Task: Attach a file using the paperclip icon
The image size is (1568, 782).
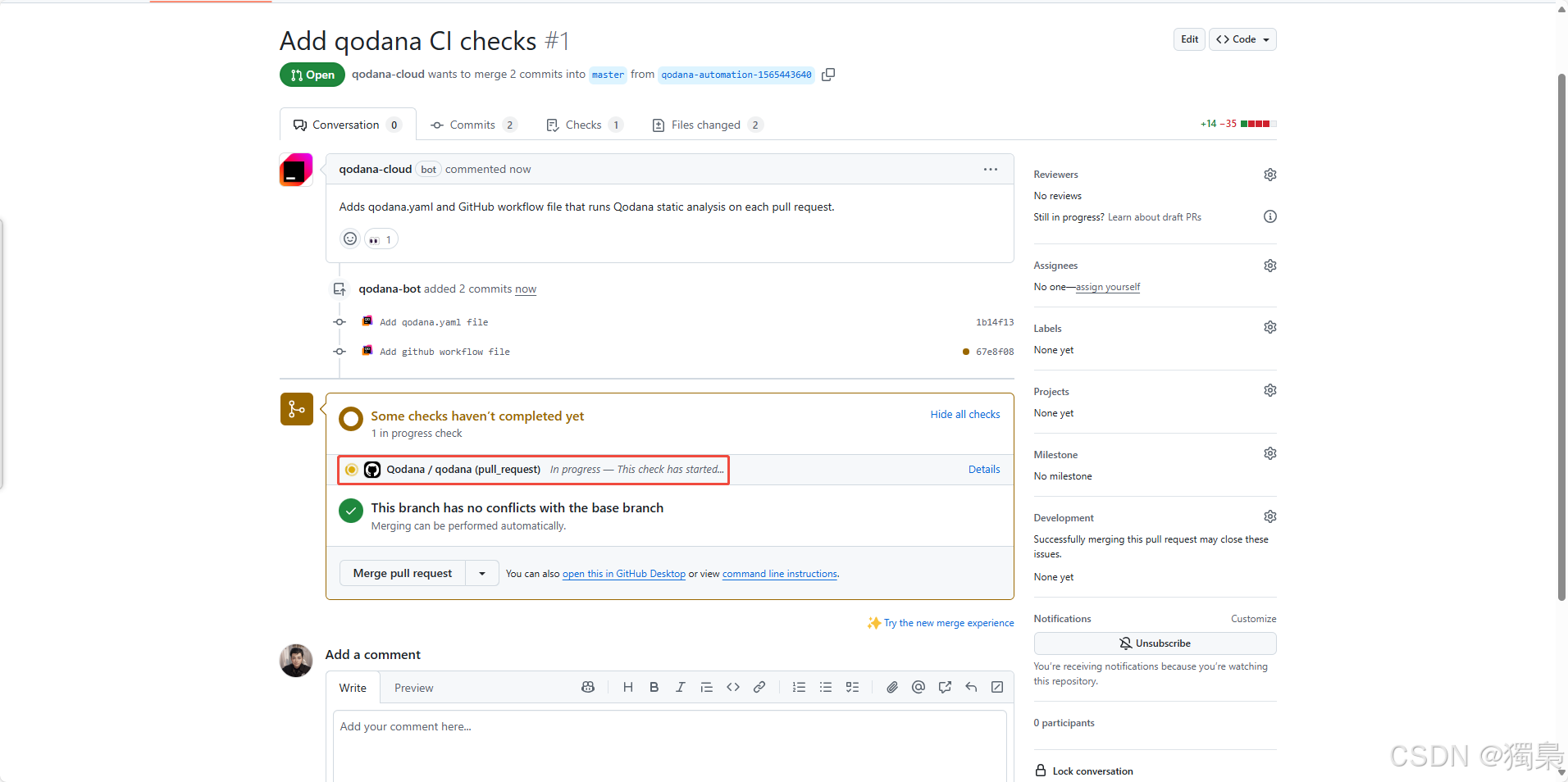Action: pos(892,687)
